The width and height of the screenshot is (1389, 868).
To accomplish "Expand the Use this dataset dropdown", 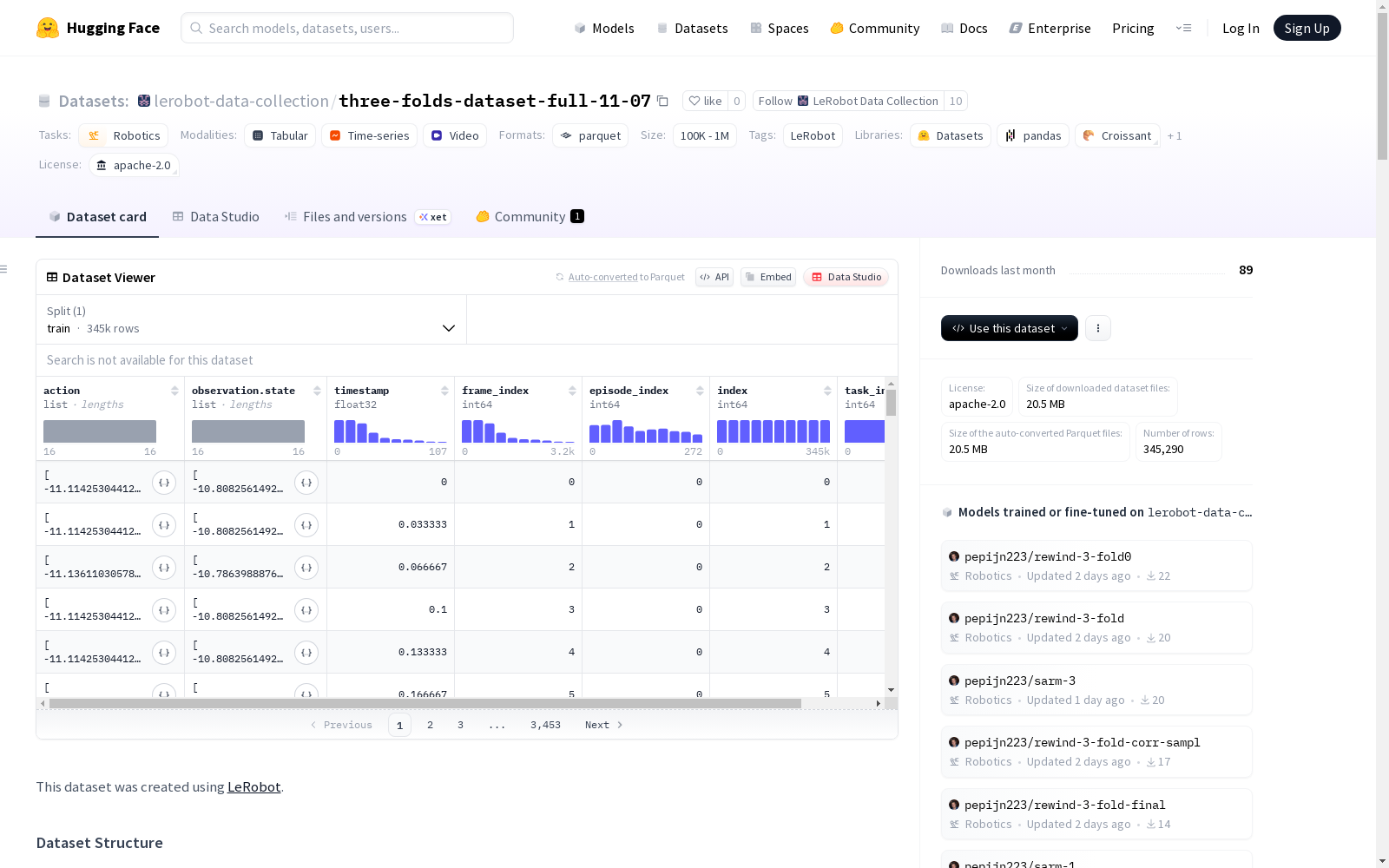I will tap(1010, 328).
